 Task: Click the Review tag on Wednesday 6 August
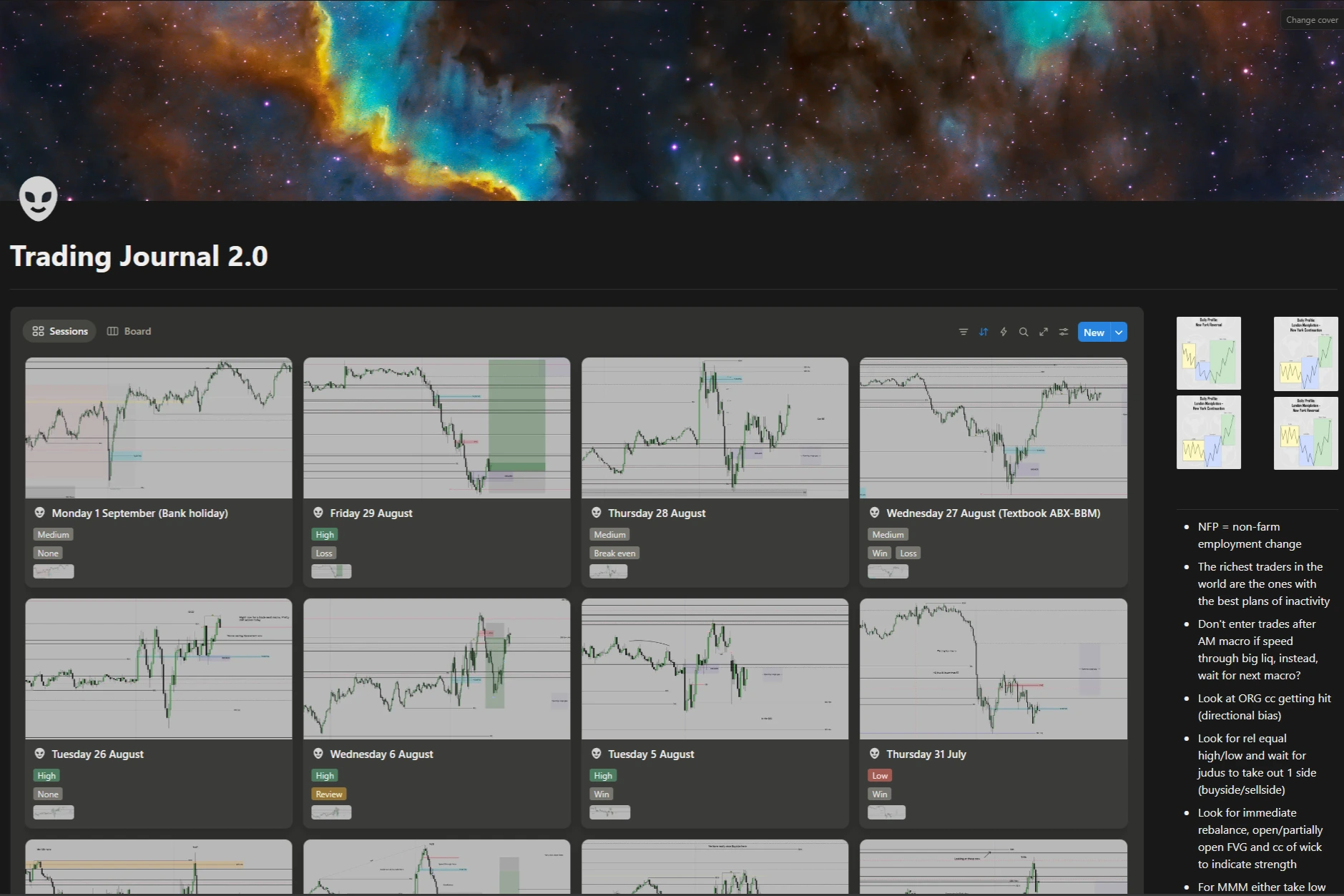pyautogui.click(x=329, y=794)
